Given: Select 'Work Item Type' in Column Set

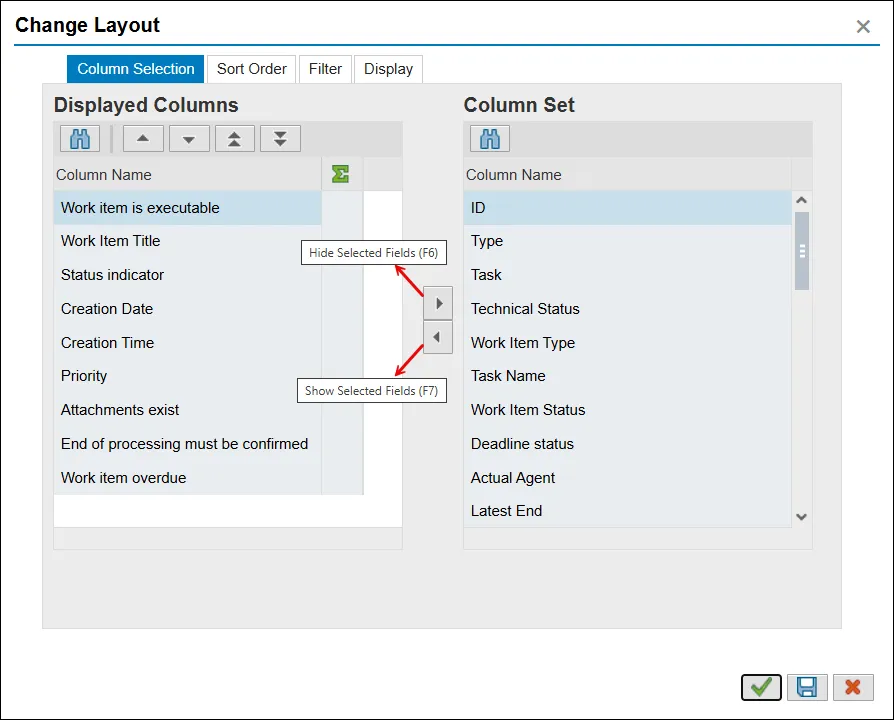Looking at the screenshot, I should tap(627, 343).
